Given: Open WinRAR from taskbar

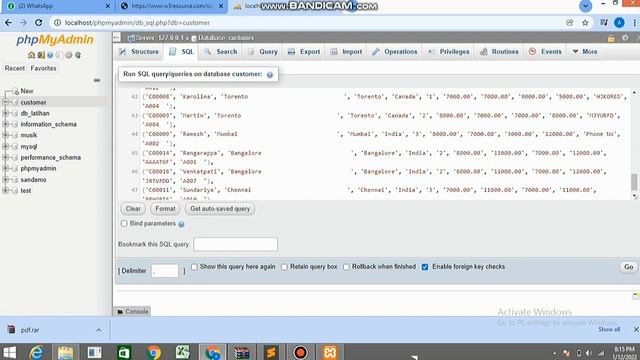Looking at the screenshot, I should tap(241, 352).
